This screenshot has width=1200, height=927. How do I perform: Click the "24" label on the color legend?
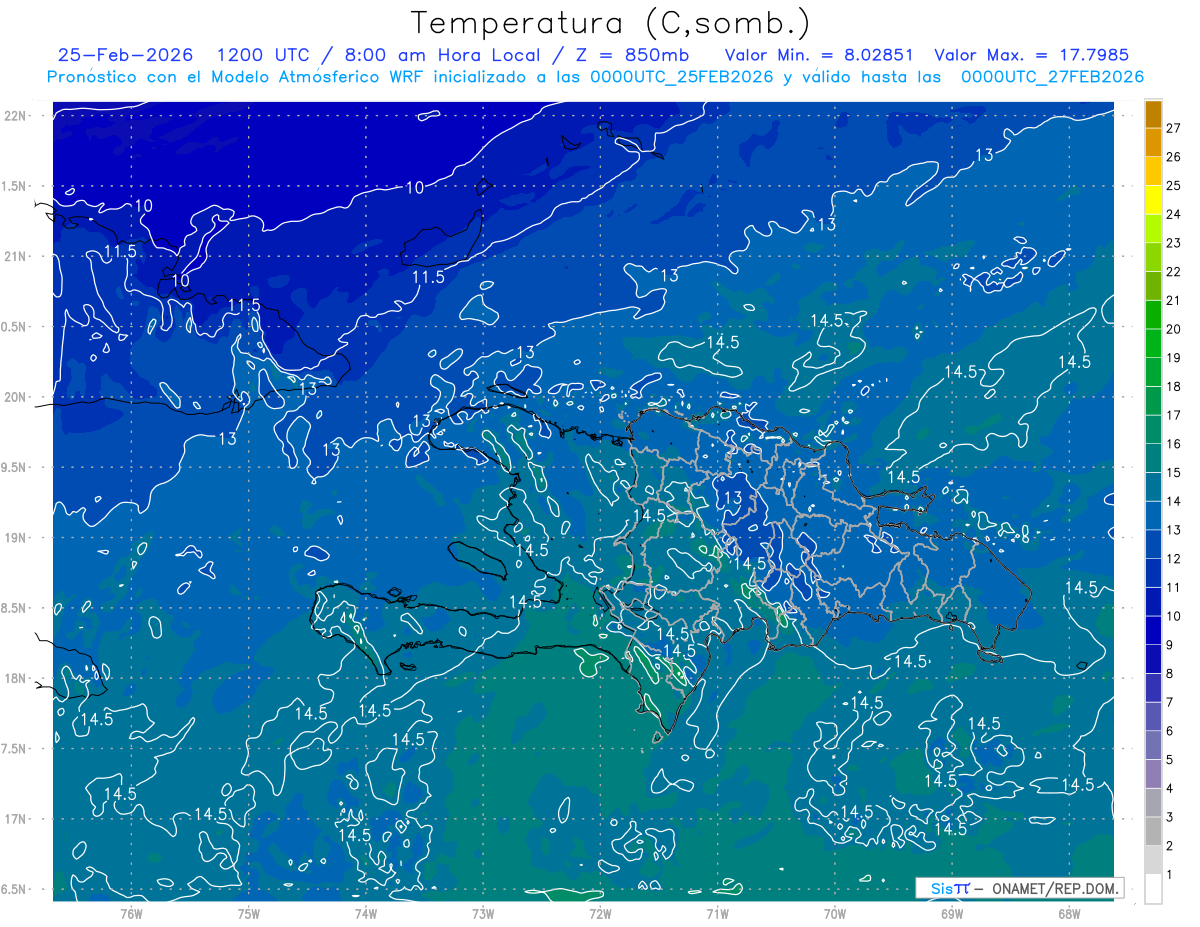click(x=1173, y=214)
